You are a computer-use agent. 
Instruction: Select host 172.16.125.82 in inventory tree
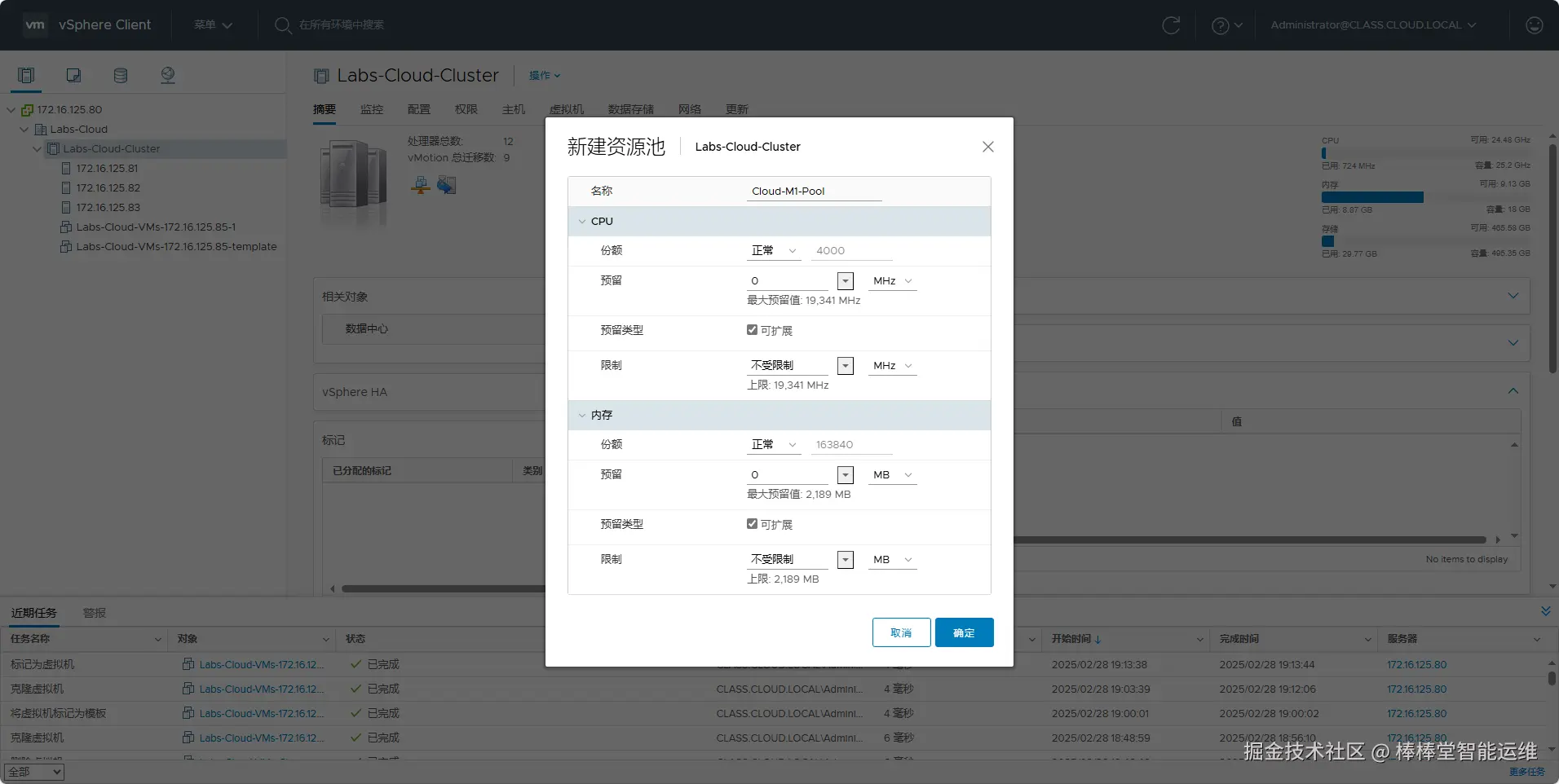(108, 188)
